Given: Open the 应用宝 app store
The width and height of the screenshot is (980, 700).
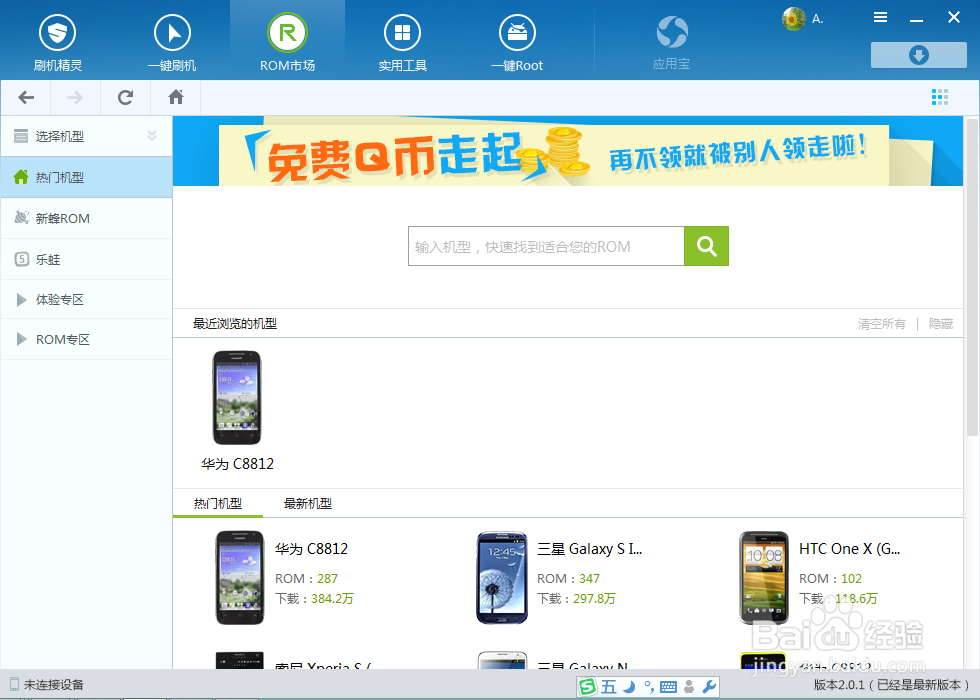Looking at the screenshot, I should [x=672, y=41].
